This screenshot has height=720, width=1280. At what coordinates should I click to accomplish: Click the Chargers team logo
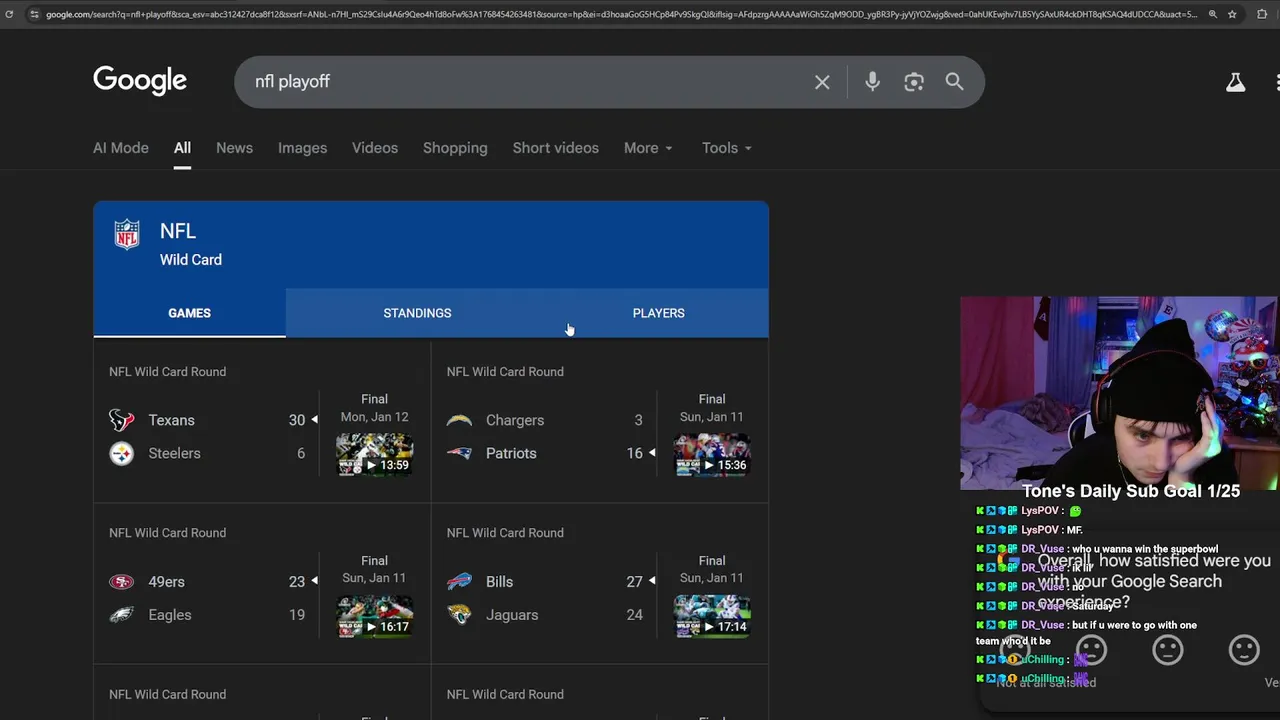click(x=459, y=420)
